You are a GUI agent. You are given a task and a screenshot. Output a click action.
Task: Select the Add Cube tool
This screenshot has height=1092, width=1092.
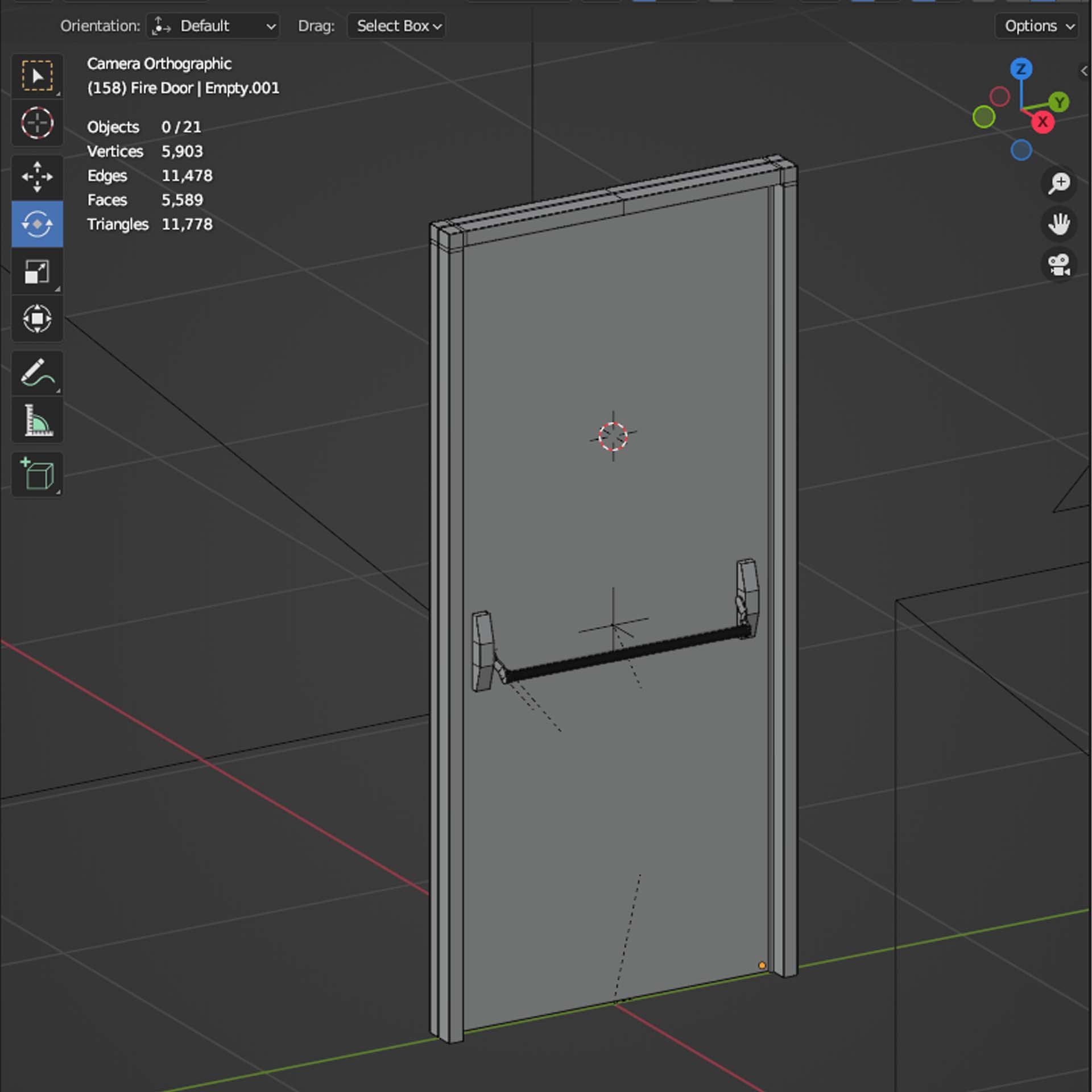click(x=38, y=474)
